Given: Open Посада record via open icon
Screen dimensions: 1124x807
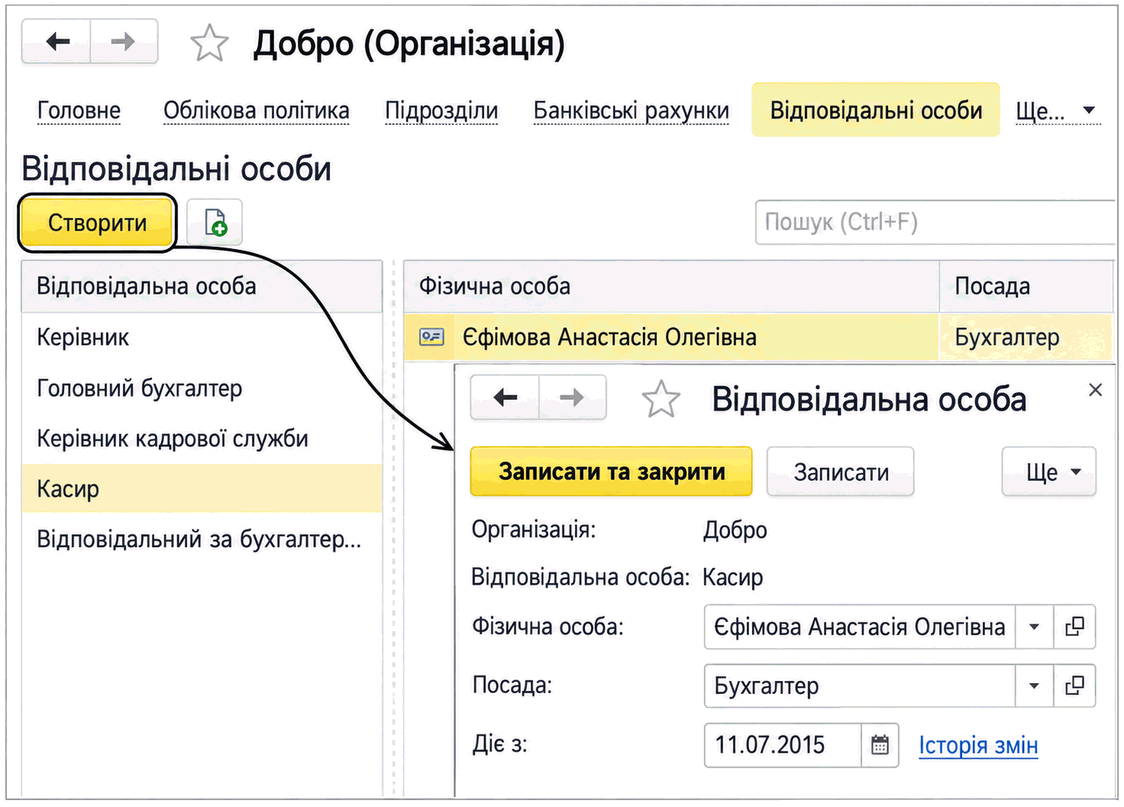Looking at the screenshot, I should tap(1074, 686).
